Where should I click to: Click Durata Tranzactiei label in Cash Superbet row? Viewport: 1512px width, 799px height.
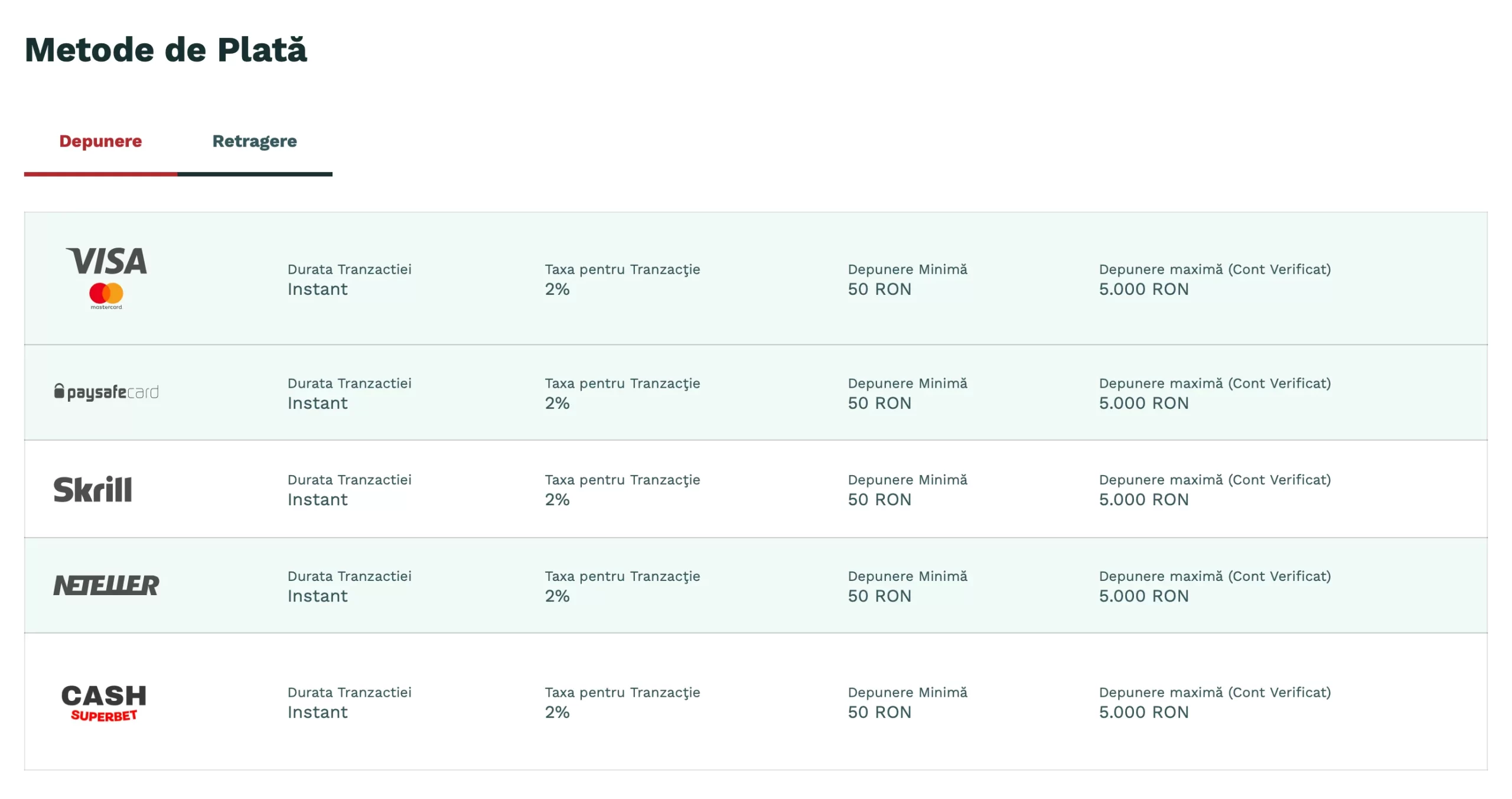pyautogui.click(x=350, y=693)
